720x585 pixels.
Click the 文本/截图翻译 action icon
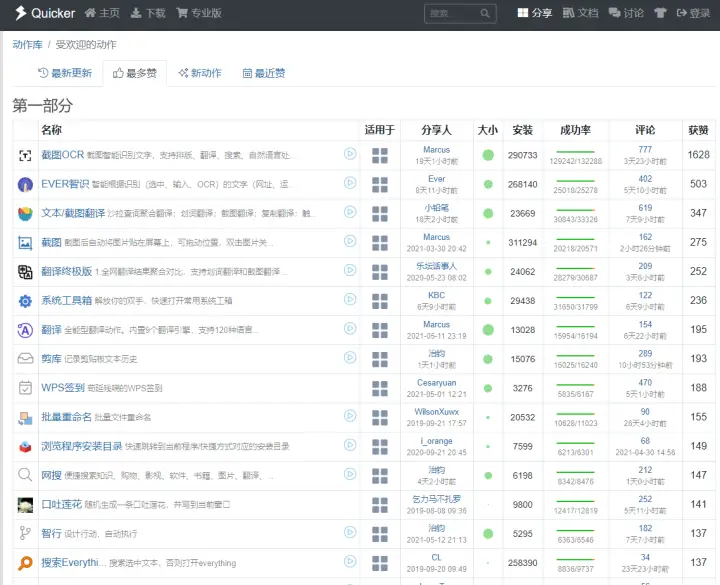point(25,214)
